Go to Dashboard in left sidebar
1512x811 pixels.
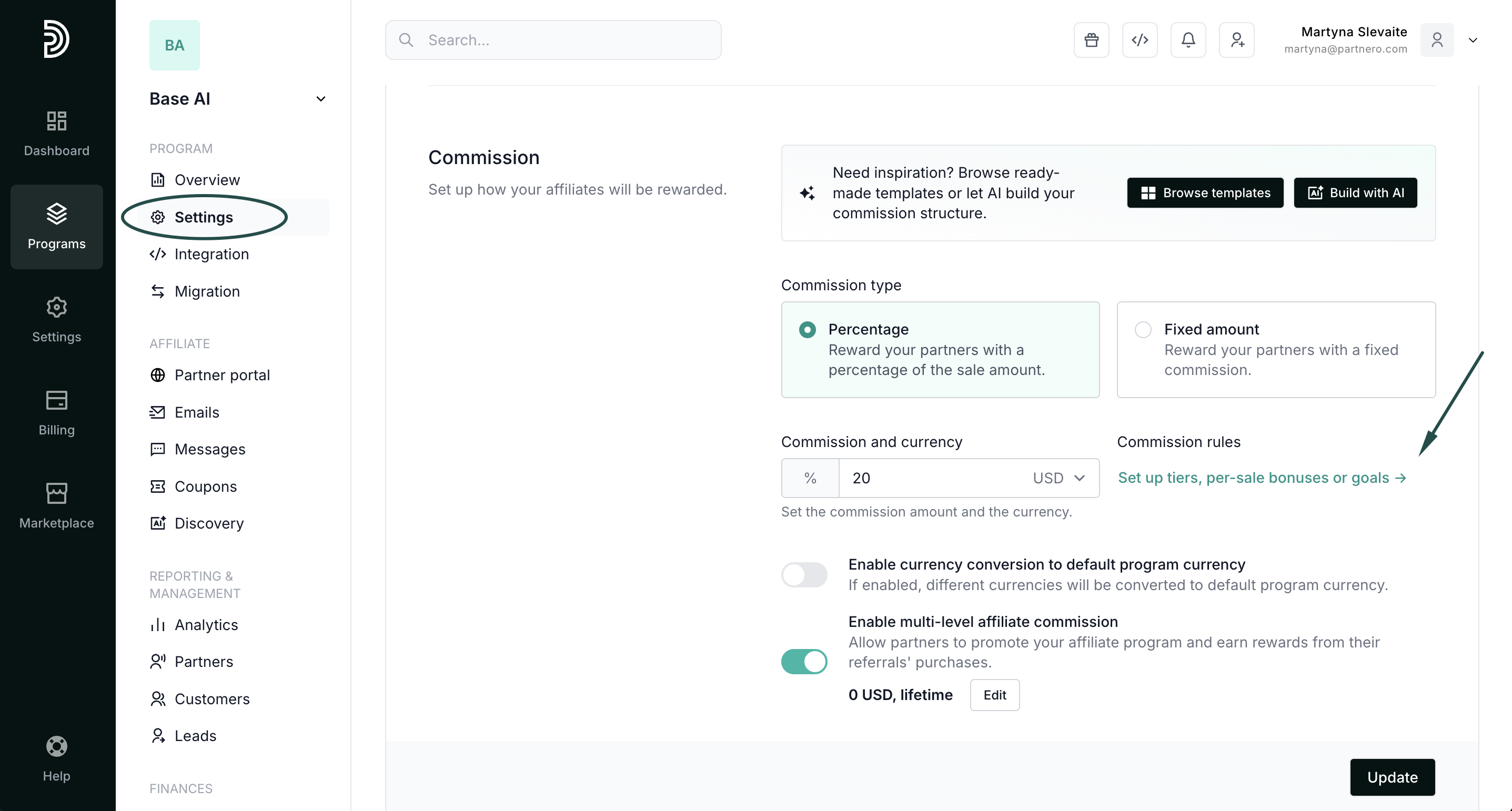pos(56,133)
